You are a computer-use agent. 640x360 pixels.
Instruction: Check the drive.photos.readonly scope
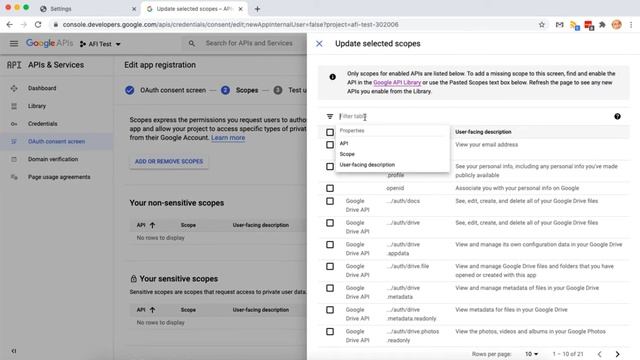click(x=330, y=332)
